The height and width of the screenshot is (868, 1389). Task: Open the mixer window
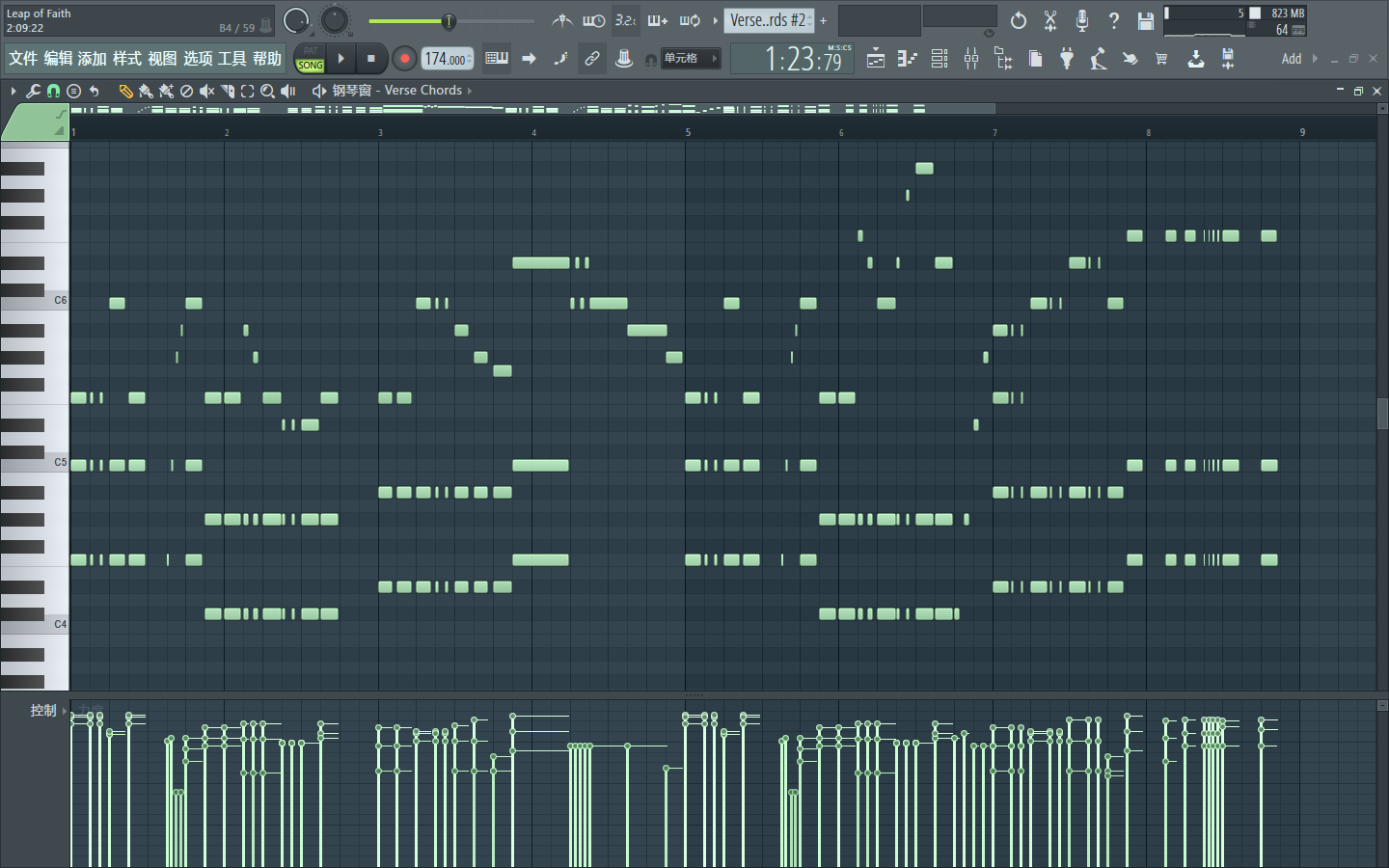[x=971, y=59]
